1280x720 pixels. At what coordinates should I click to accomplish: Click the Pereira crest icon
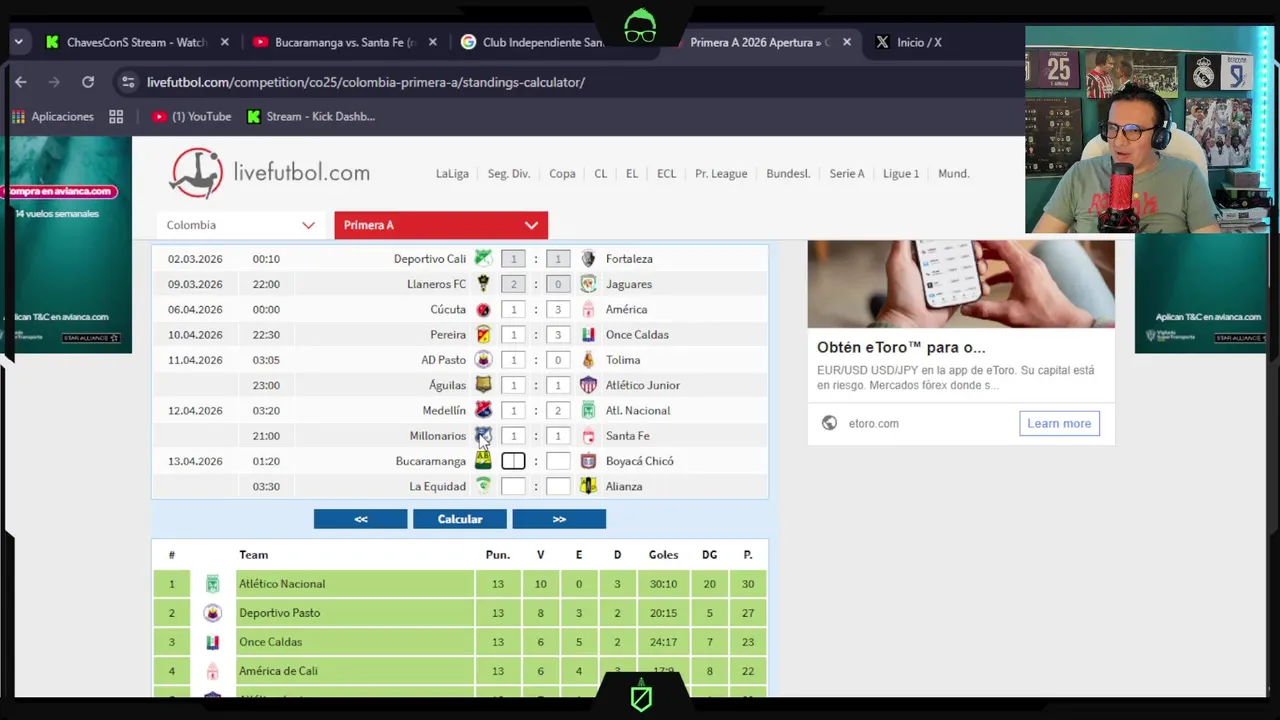(483, 334)
